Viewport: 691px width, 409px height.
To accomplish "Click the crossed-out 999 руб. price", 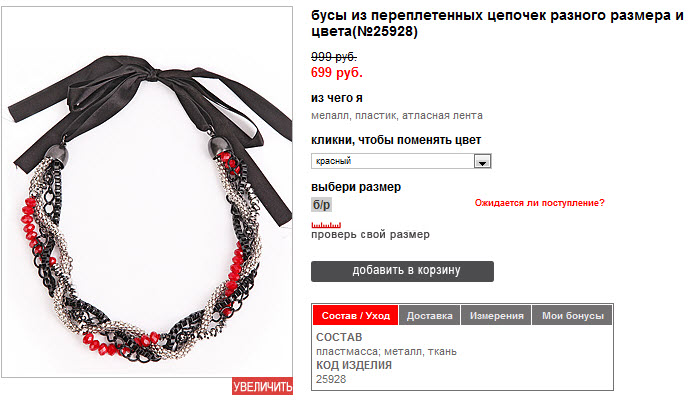I will click(x=334, y=57).
